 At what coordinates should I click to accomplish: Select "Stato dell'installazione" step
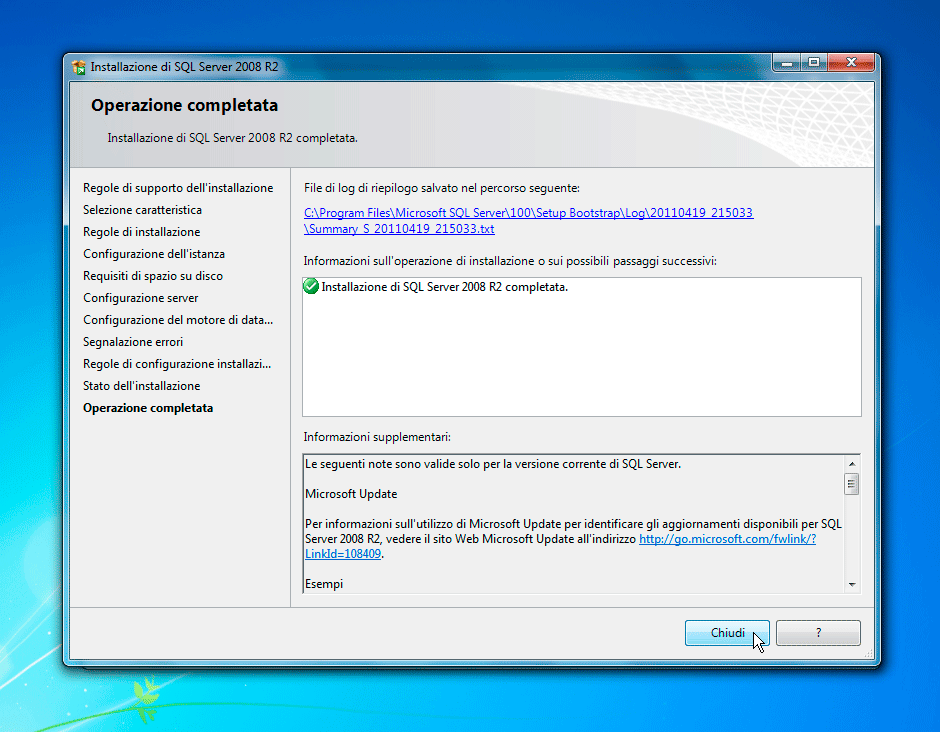pyautogui.click(x=141, y=385)
